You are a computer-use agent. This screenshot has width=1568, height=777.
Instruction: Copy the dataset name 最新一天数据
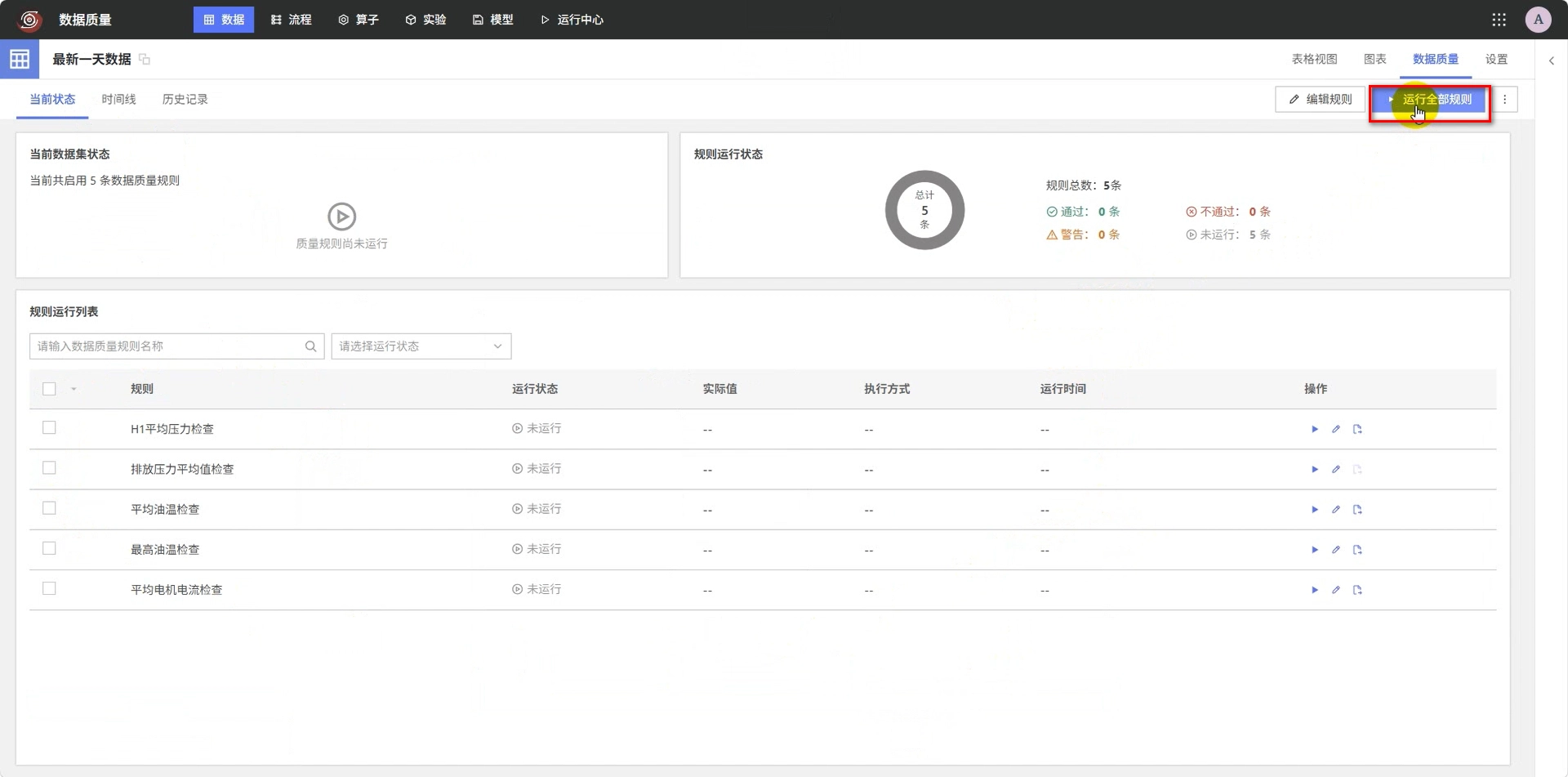pos(145,59)
